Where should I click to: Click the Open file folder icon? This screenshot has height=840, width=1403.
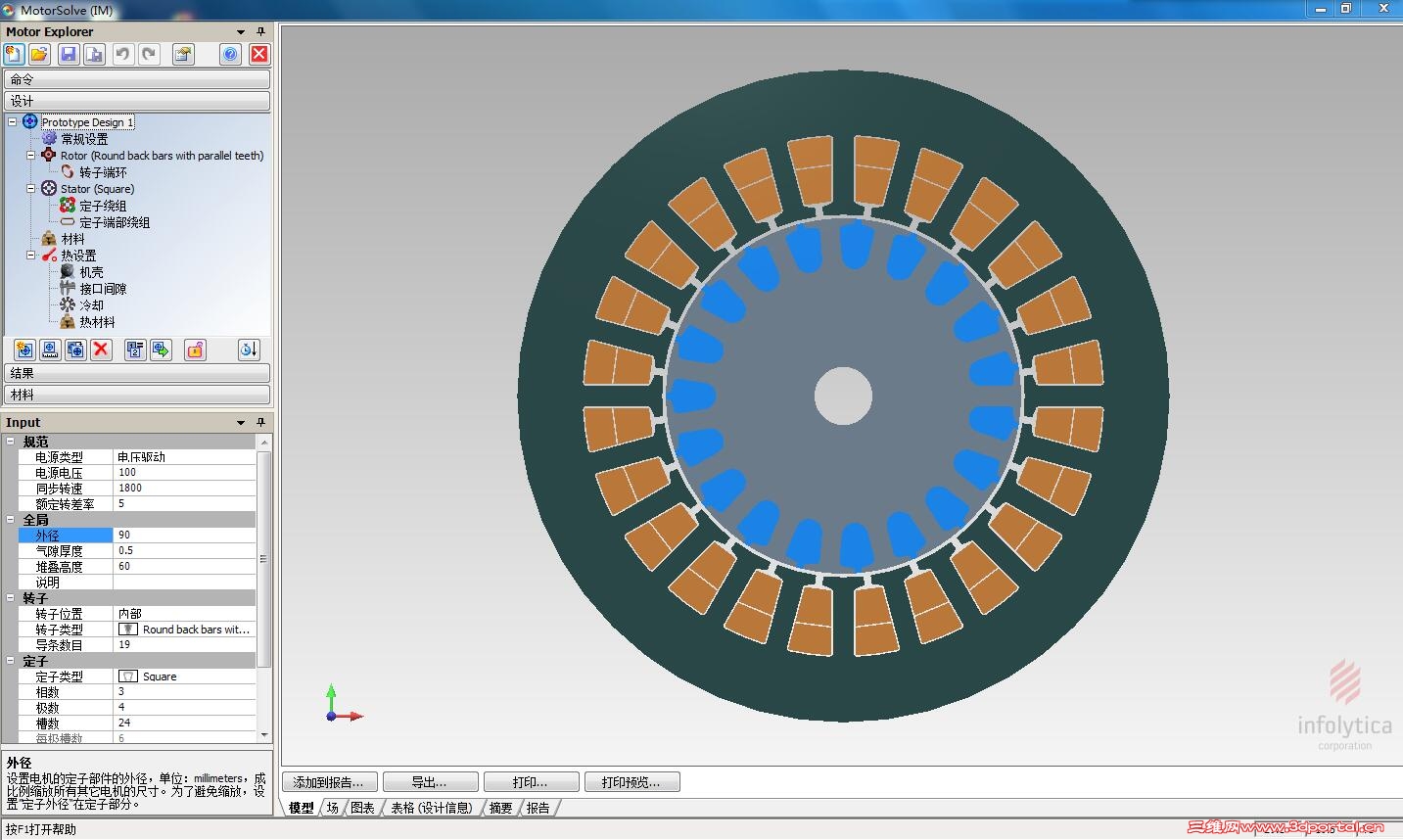click(x=40, y=55)
